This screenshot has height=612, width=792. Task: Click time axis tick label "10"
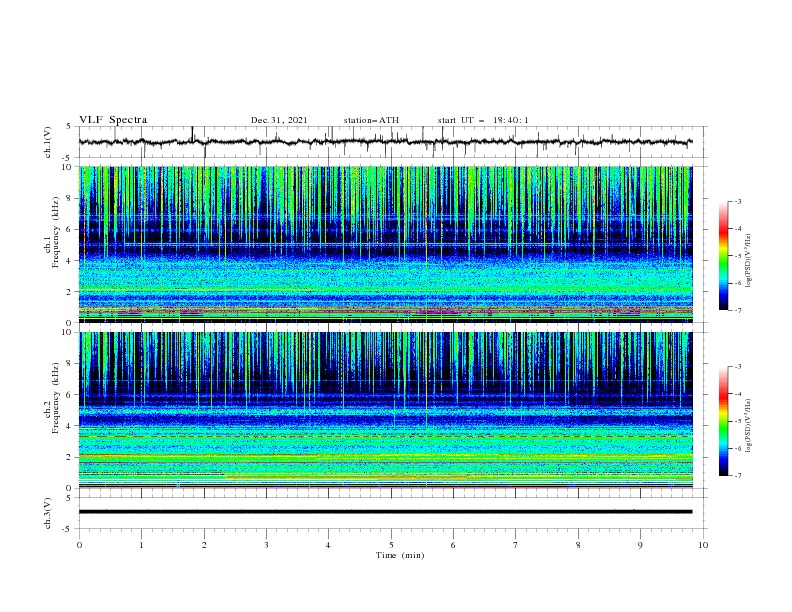(x=703, y=545)
